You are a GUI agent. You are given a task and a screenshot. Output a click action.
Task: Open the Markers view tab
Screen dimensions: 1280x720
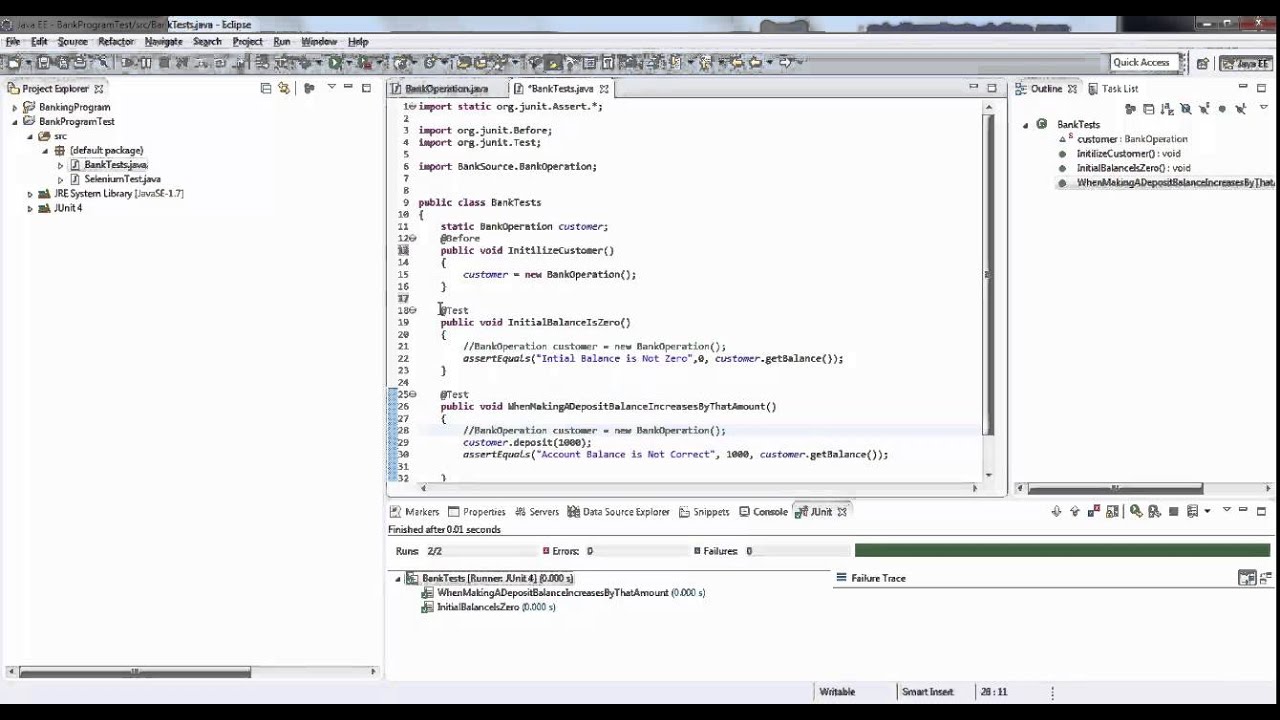pos(415,512)
